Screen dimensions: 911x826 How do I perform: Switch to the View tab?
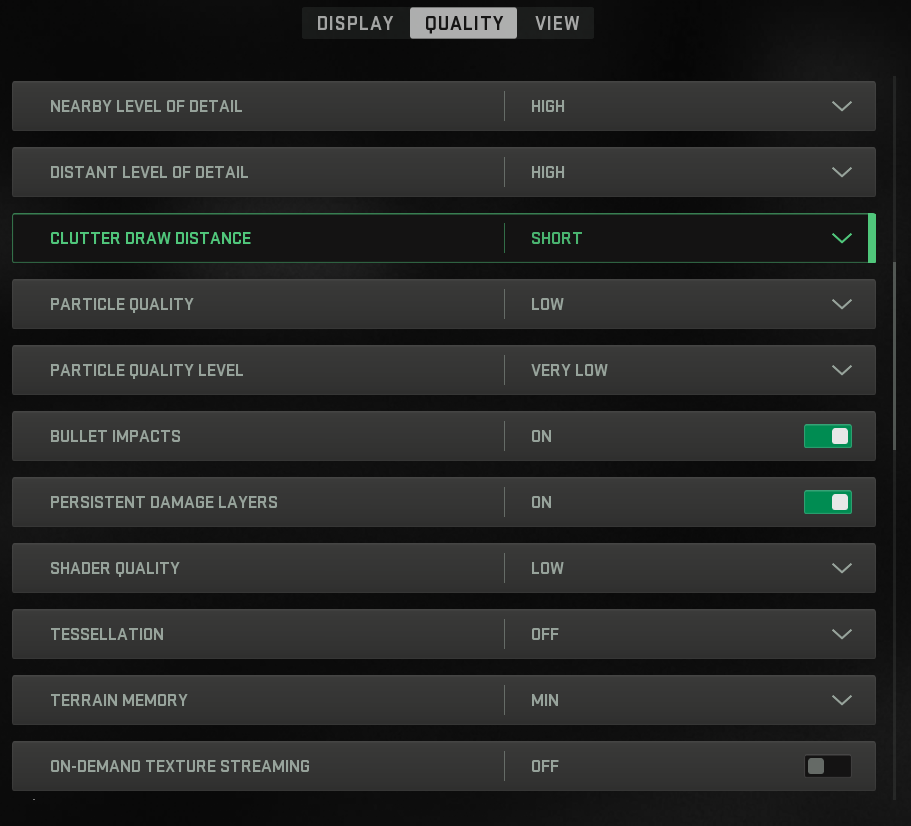(x=557, y=23)
